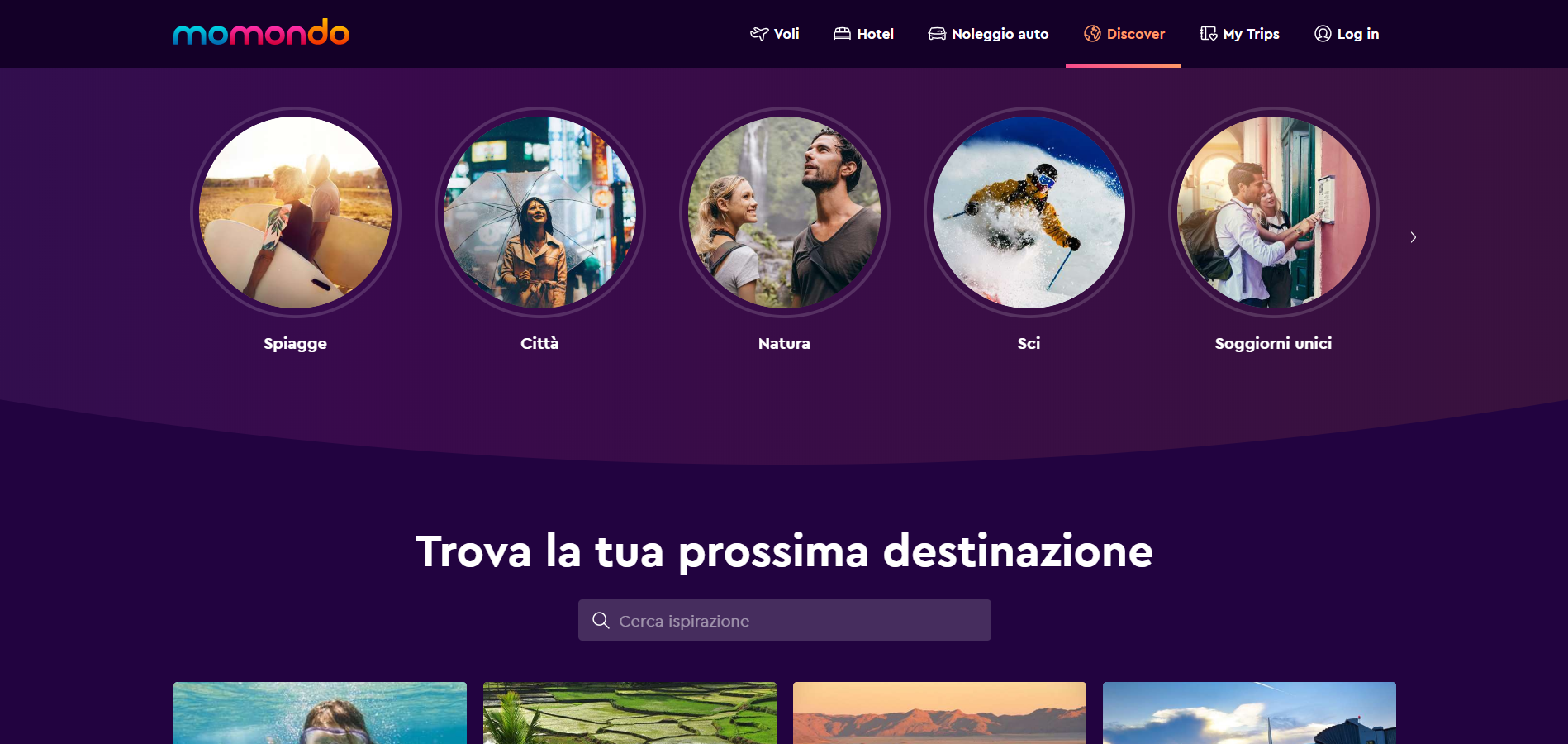The image size is (1568, 744).
Task: Show next categories with the right chevron
Action: [x=1414, y=237]
